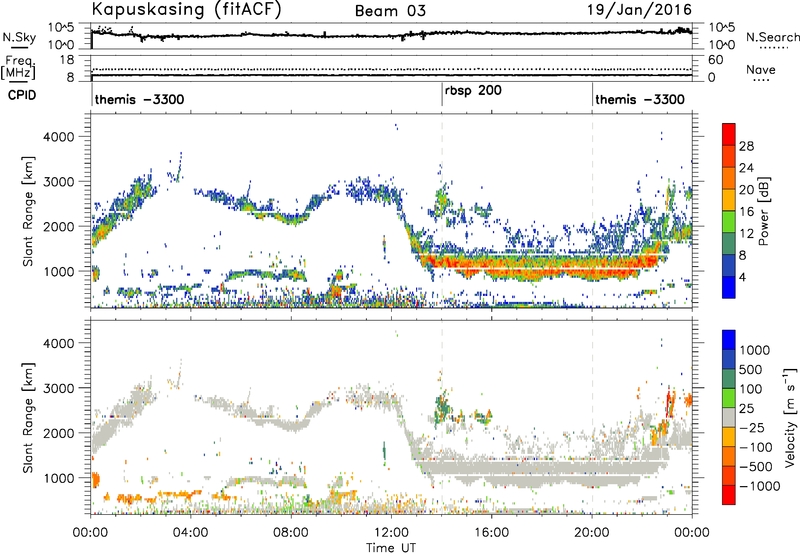The height and width of the screenshot is (554, 800).
Task: Click the '1000' tick on the Velocity colorbar
Action: [755, 350]
